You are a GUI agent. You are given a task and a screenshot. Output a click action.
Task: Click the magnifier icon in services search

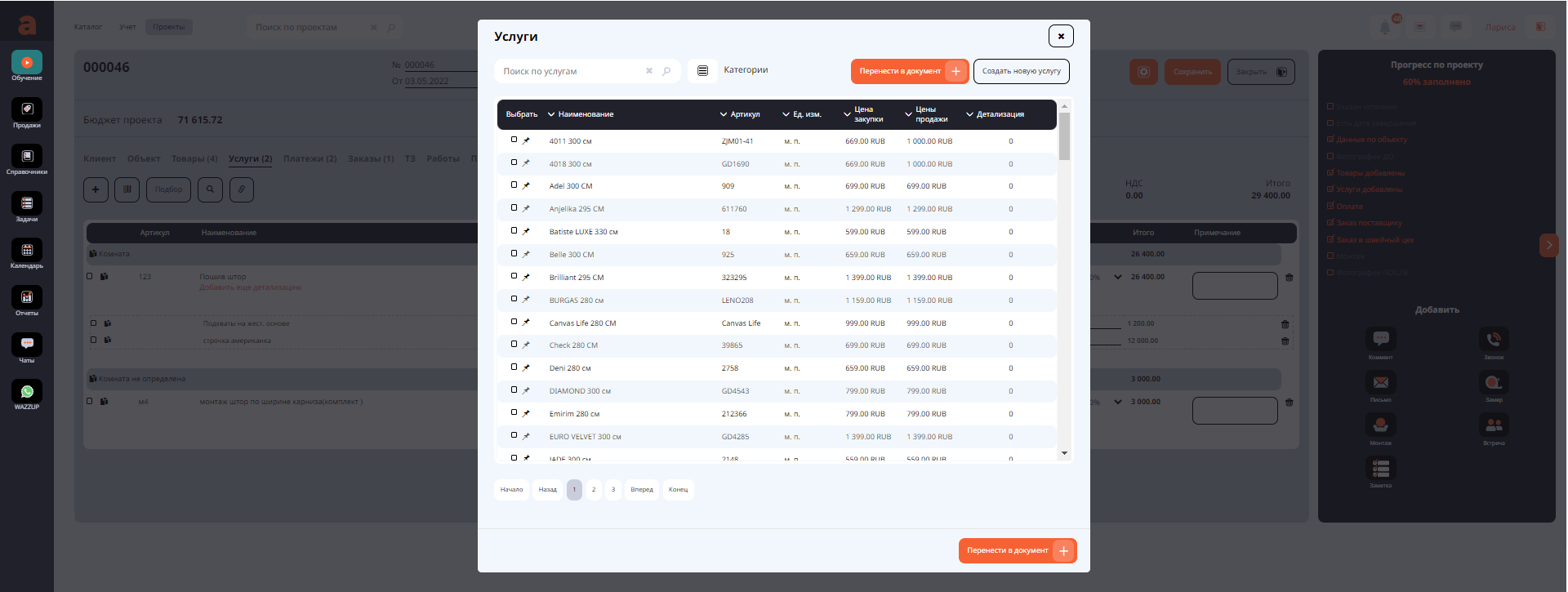tap(666, 71)
